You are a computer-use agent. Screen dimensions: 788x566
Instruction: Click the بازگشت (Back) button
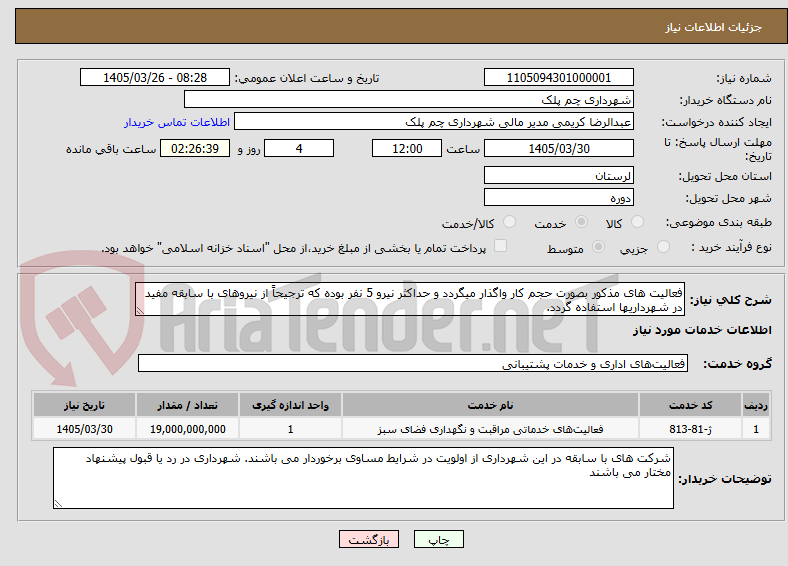[x=369, y=539]
